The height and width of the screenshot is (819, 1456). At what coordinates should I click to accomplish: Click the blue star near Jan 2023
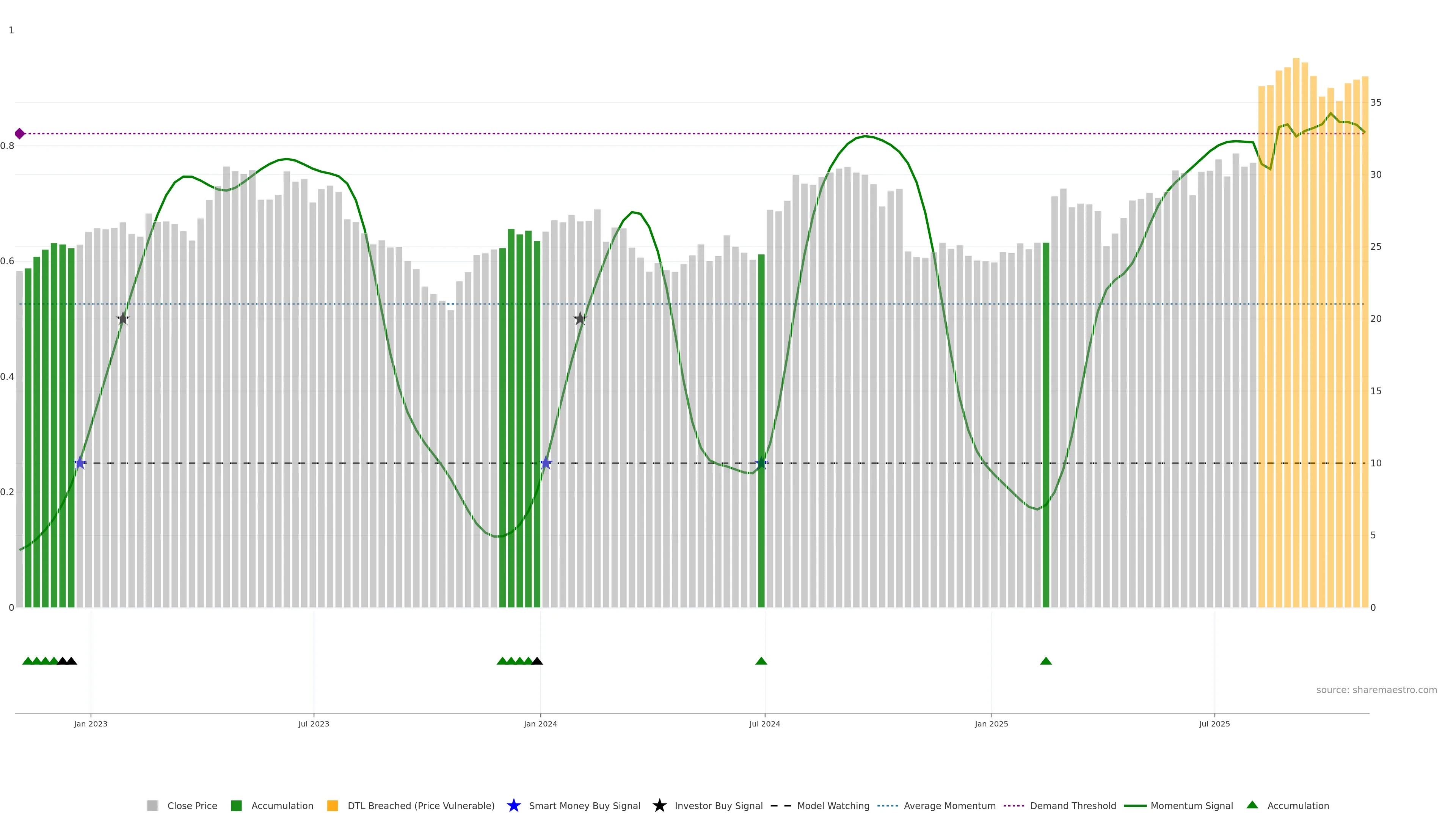click(x=80, y=463)
